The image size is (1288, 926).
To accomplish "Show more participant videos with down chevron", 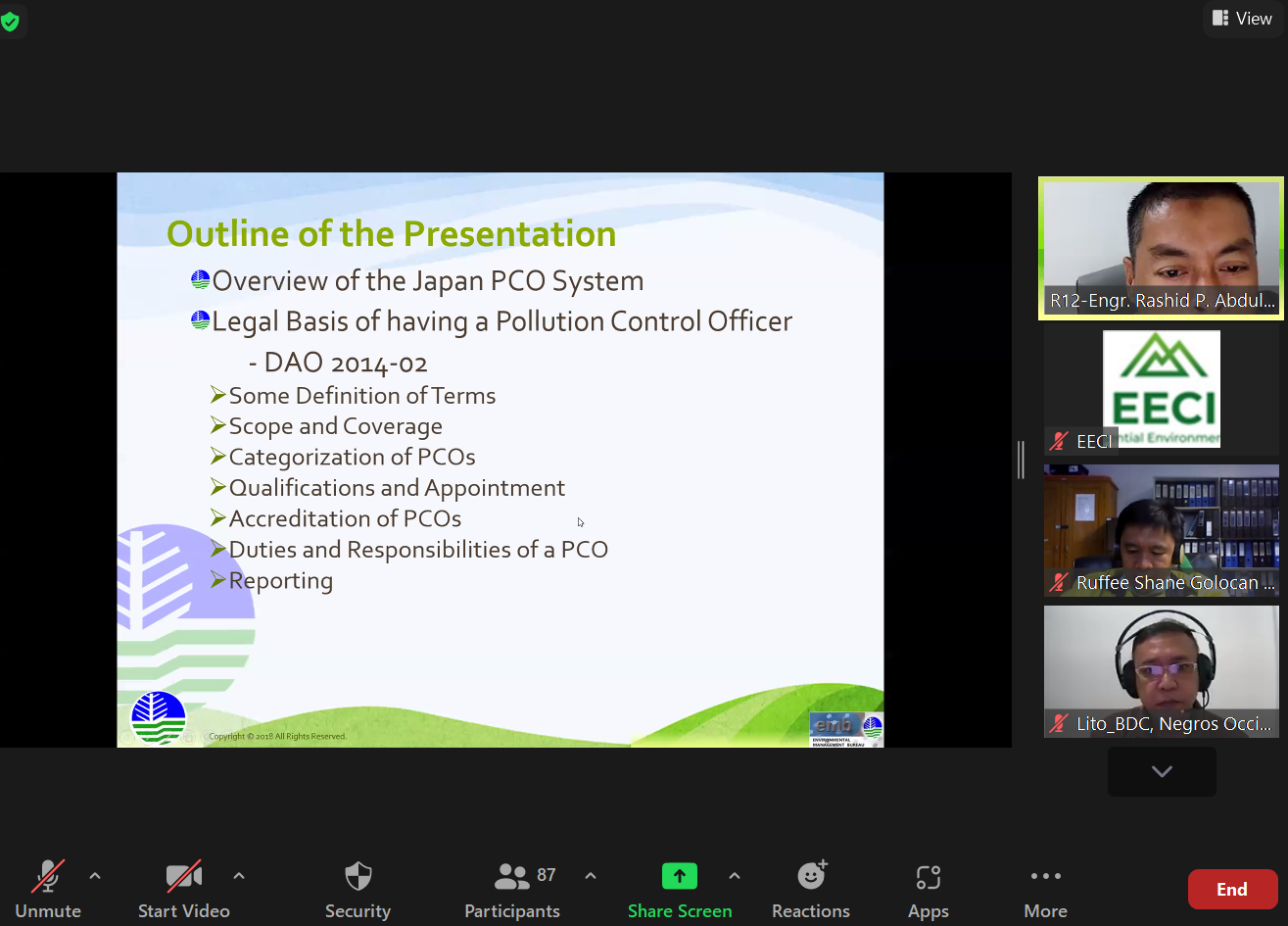I will click(x=1162, y=771).
